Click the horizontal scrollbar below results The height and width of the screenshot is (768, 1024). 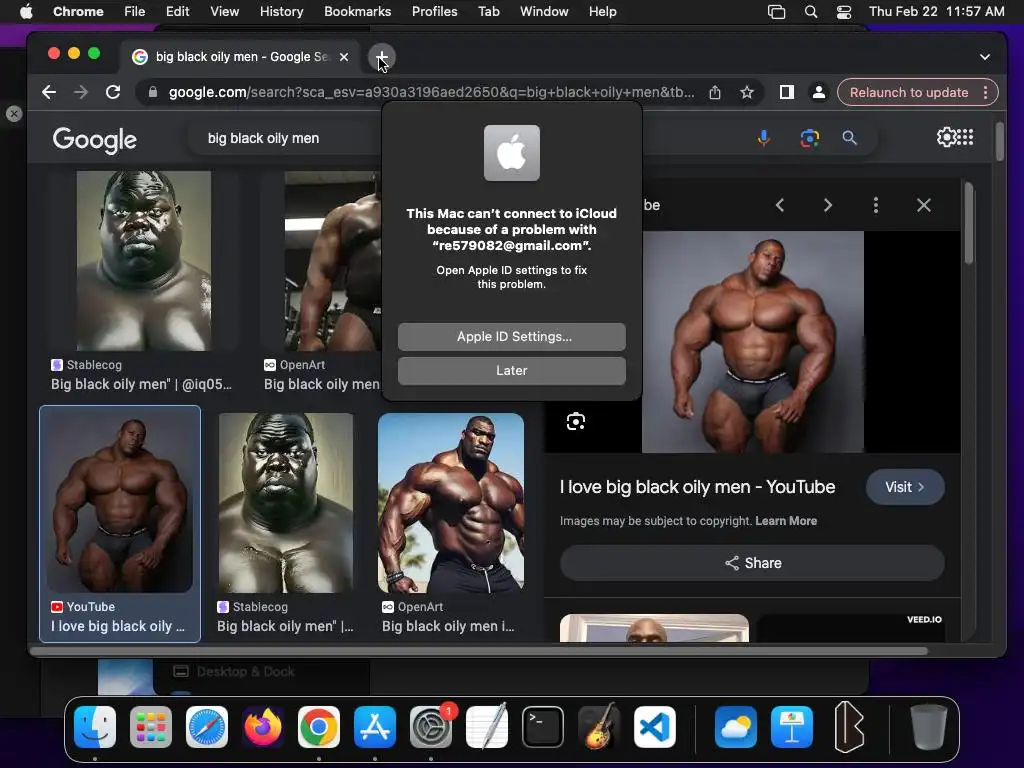point(479,650)
